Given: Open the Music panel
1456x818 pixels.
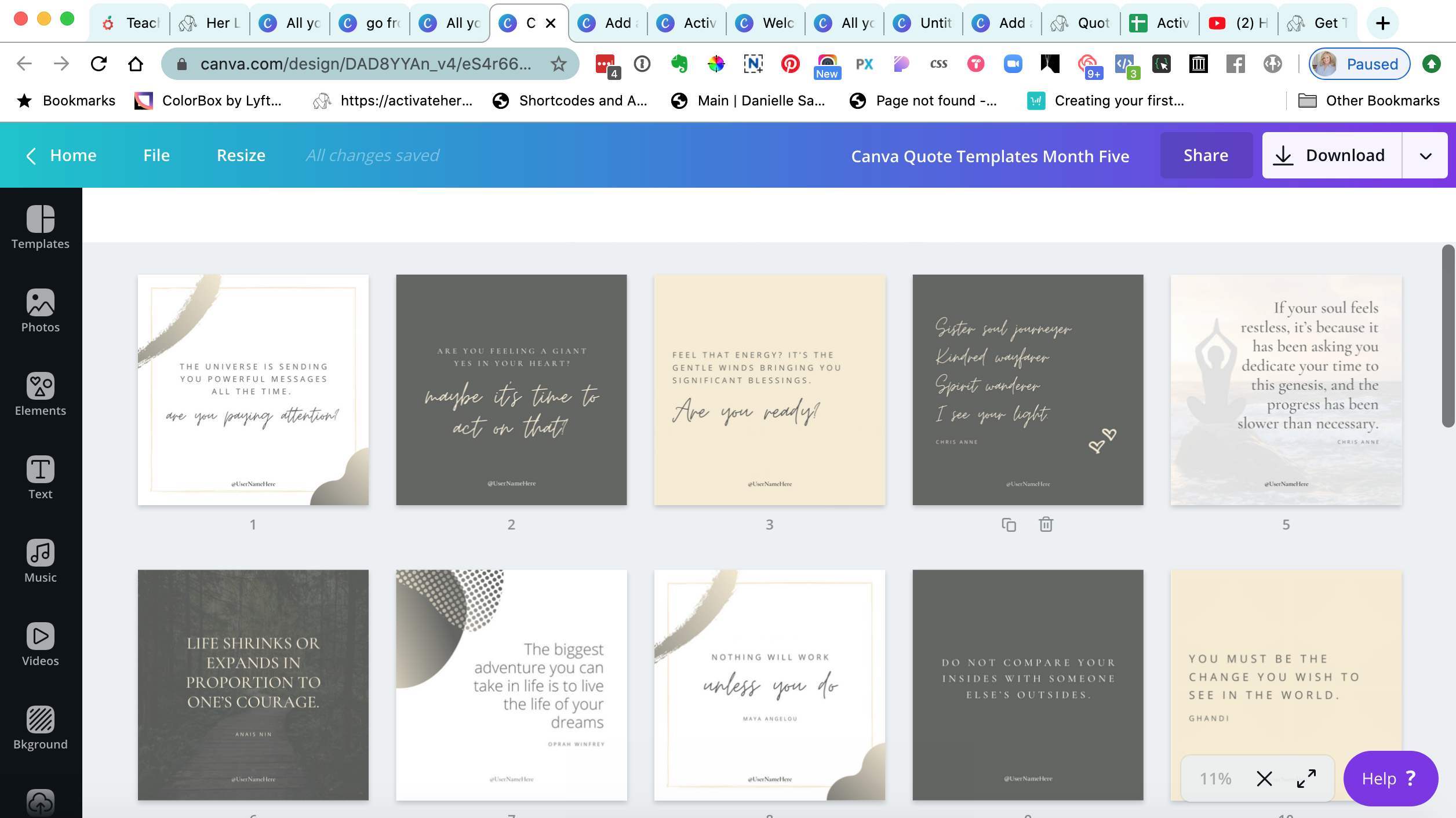Looking at the screenshot, I should point(41,561).
